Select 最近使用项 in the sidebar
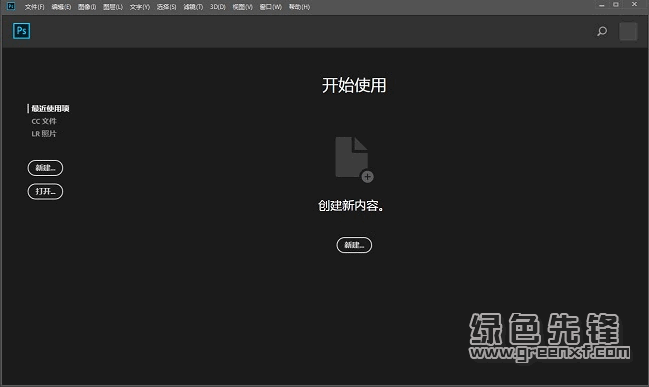The image size is (649, 387). [x=50, y=108]
